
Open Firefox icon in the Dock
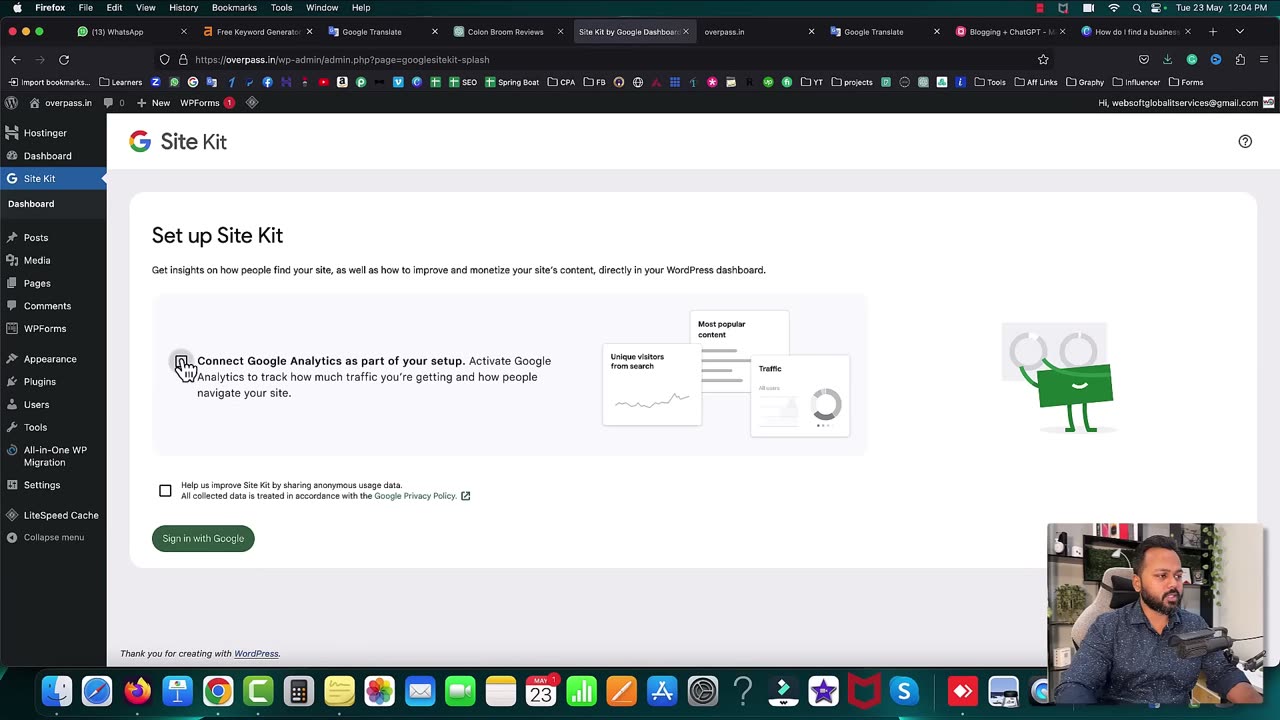coord(137,691)
